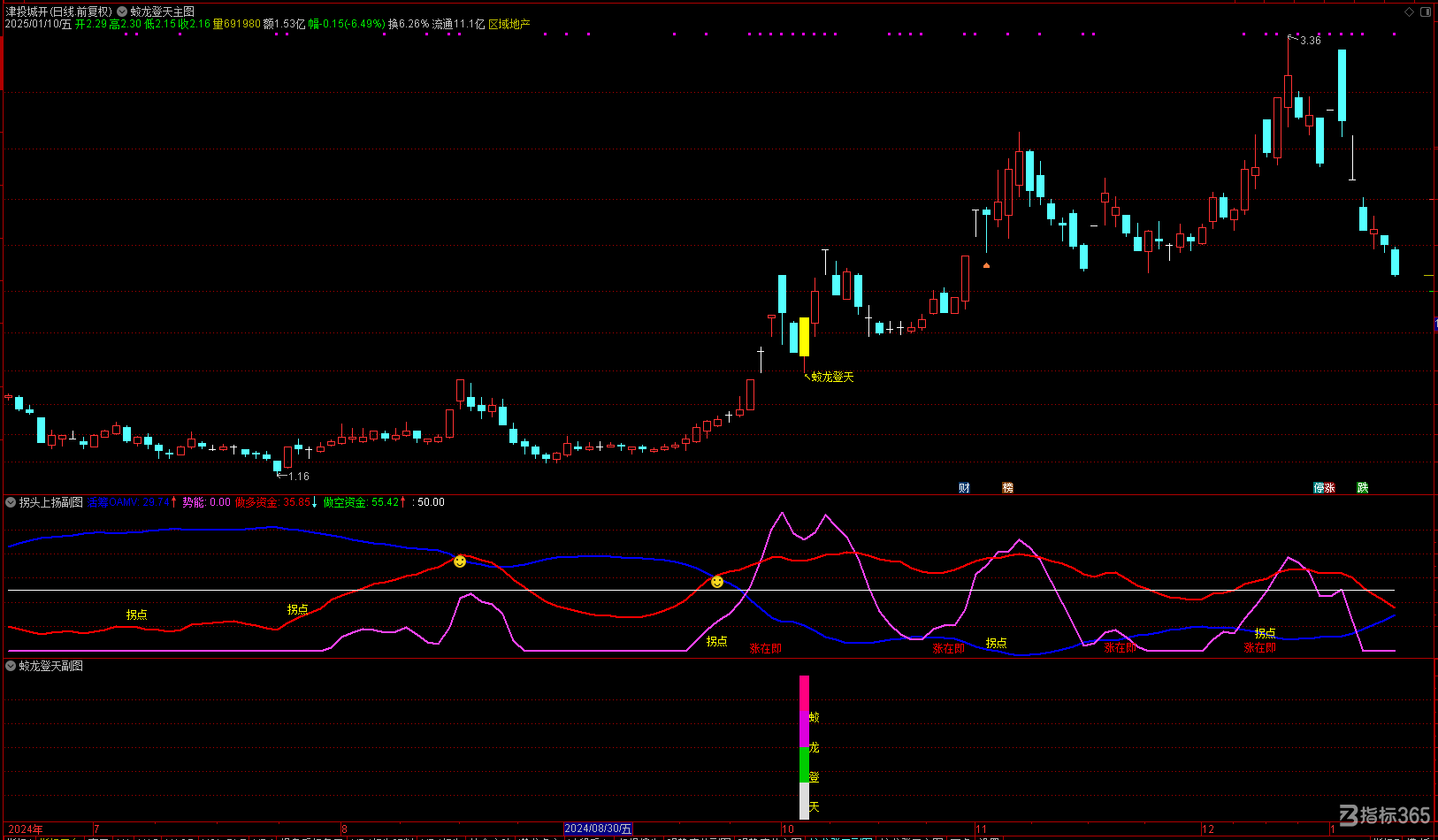This screenshot has height=840, width=1438.
Task: Click the leftmost 拐点 label in the sub-chart
Action: 136,615
